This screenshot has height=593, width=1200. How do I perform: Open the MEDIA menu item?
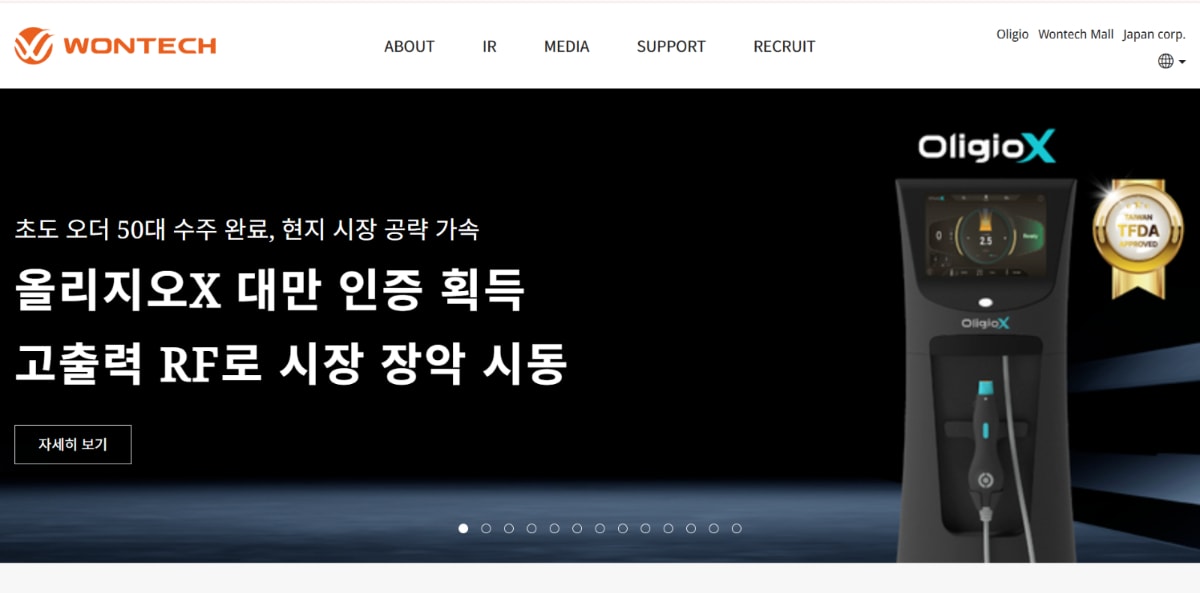566,46
